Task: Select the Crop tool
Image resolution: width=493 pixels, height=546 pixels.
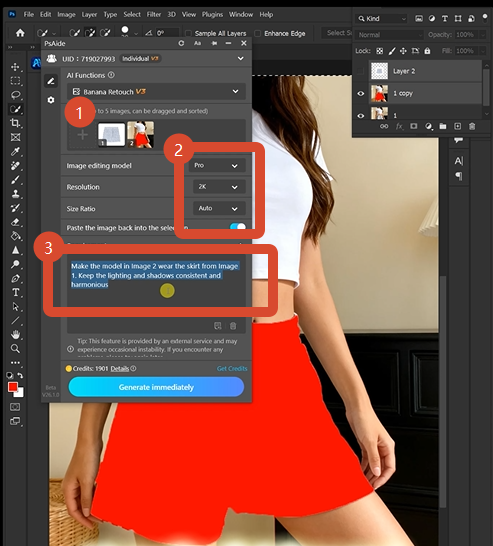Action: pyautogui.click(x=15, y=123)
